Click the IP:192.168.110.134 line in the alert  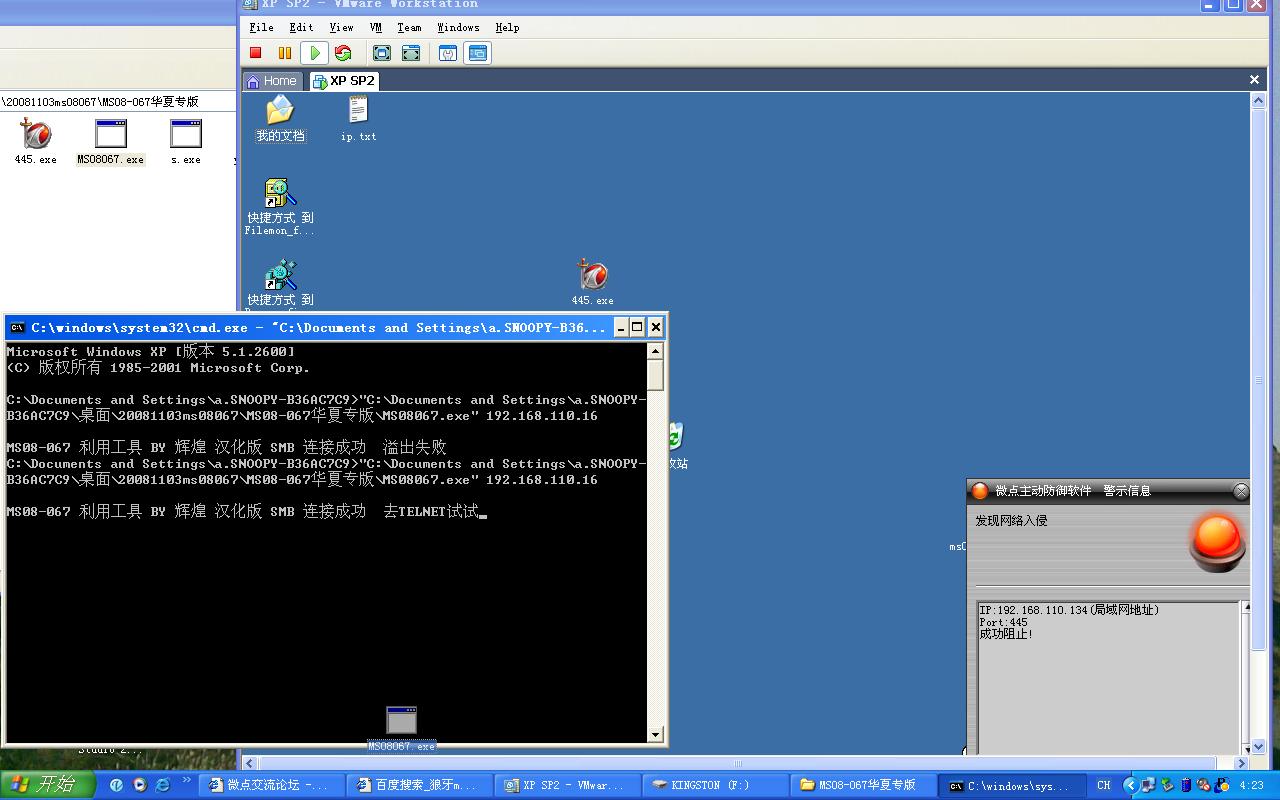[x=1069, y=610]
